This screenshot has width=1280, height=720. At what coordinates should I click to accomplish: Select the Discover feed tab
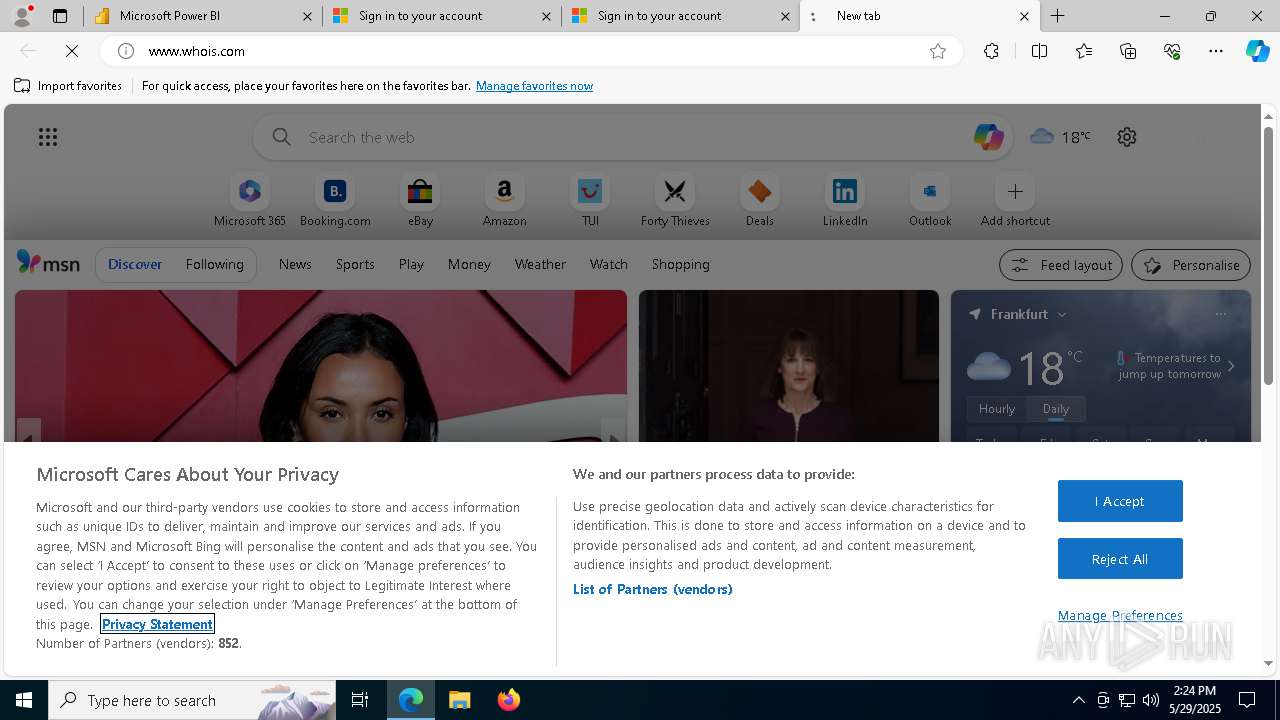[135, 264]
